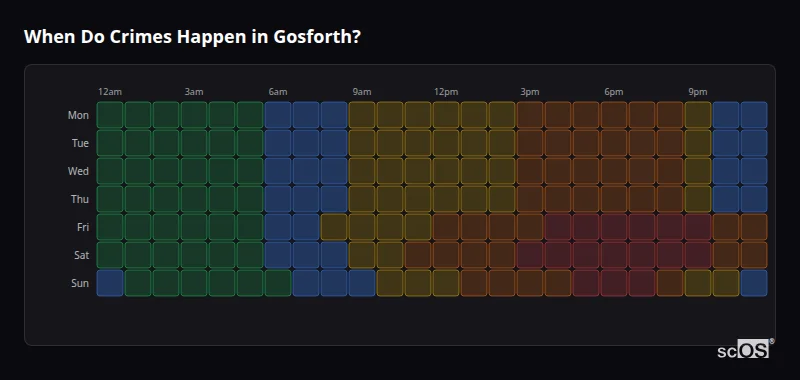Click the 9am column label
Screen dimensions: 800x380
tap(362, 92)
